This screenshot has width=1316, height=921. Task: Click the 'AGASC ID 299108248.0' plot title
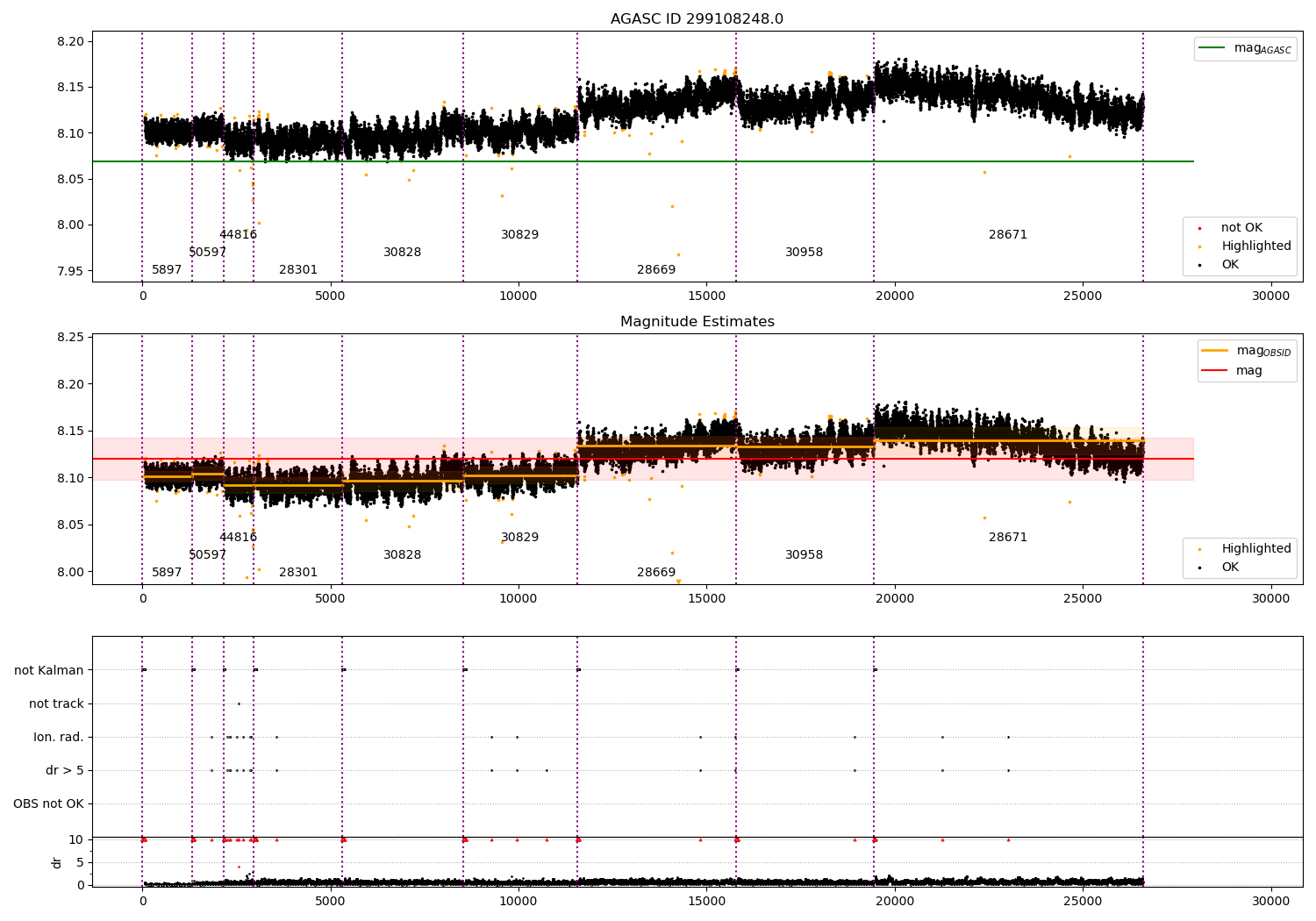click(697, 19)
